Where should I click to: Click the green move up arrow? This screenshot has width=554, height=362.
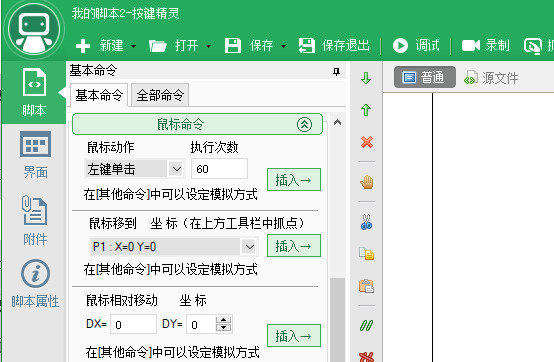366,110
